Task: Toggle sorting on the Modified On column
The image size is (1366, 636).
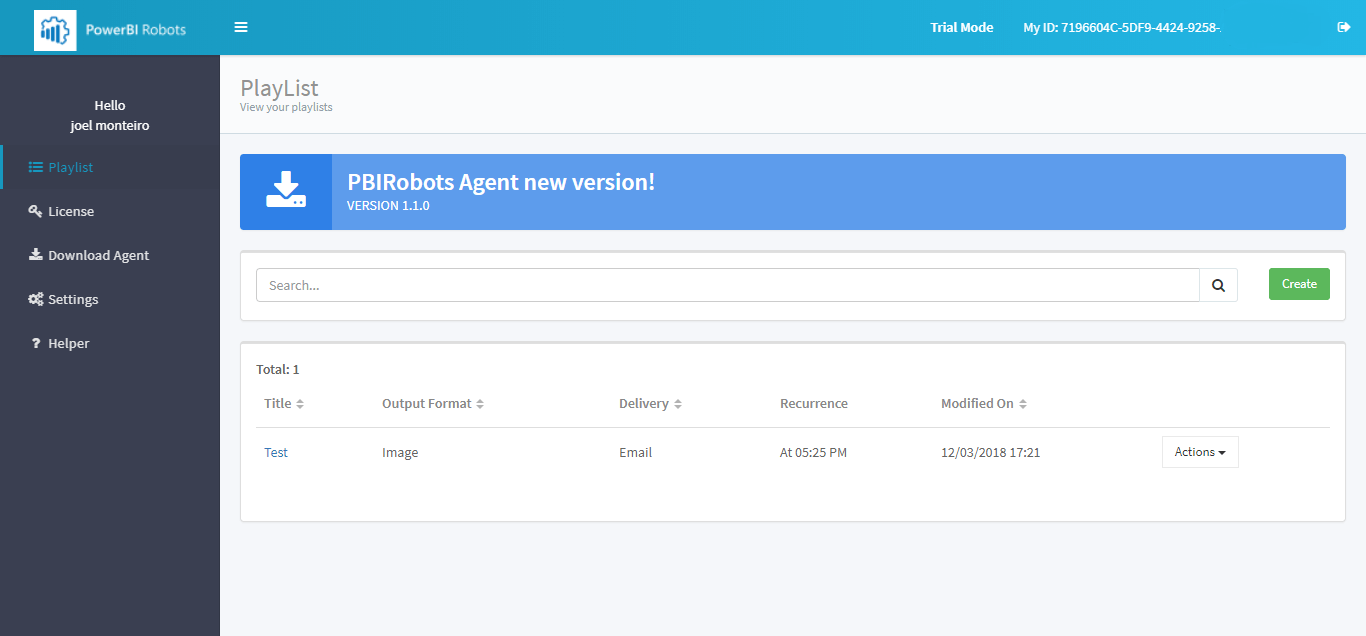Action: click(1020, 403)
